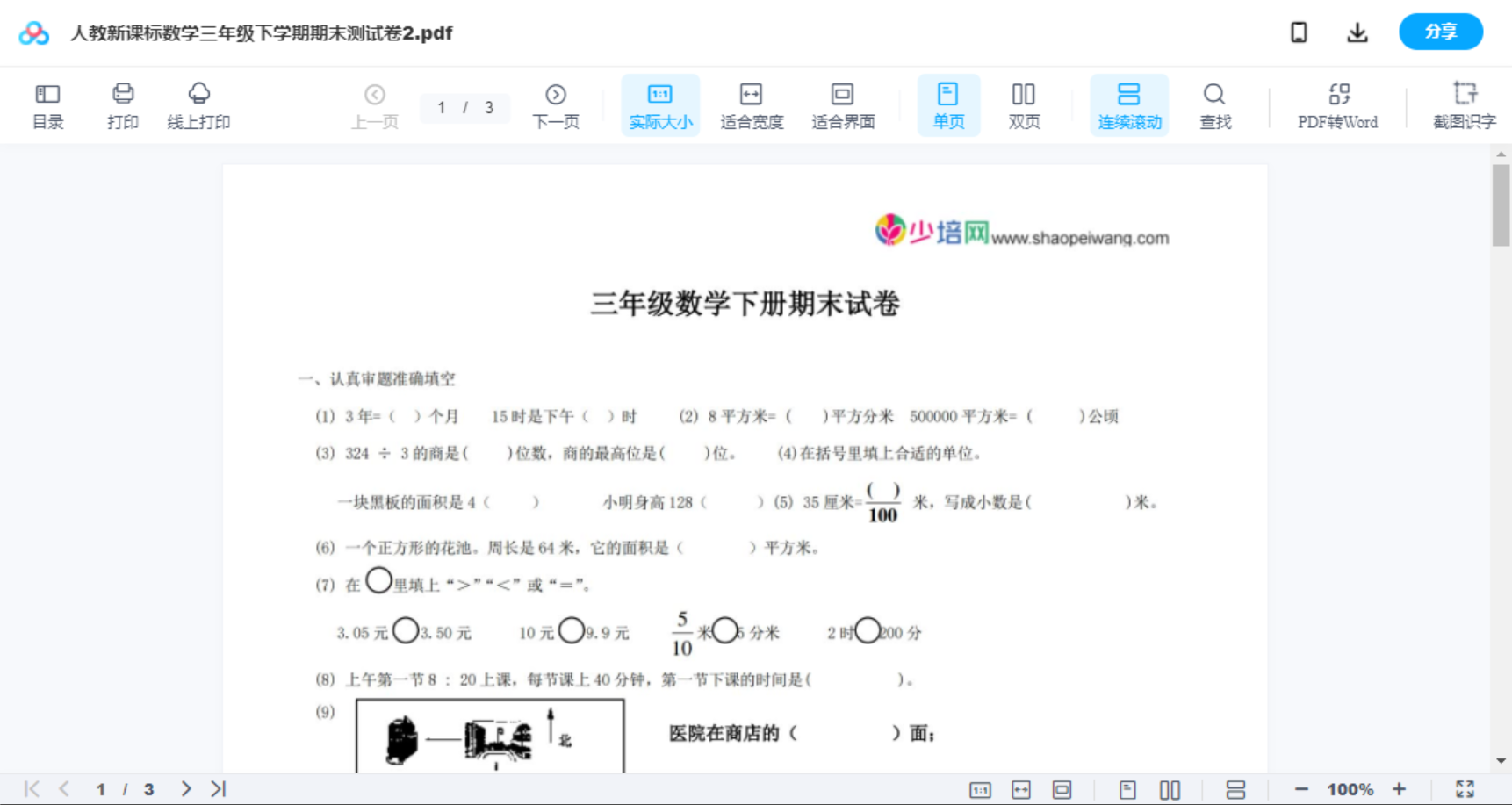The width and height of the screenshot is (1512, 805).
Task: Choose 适合界面 fit-to-page display
Action: point(844,104)
